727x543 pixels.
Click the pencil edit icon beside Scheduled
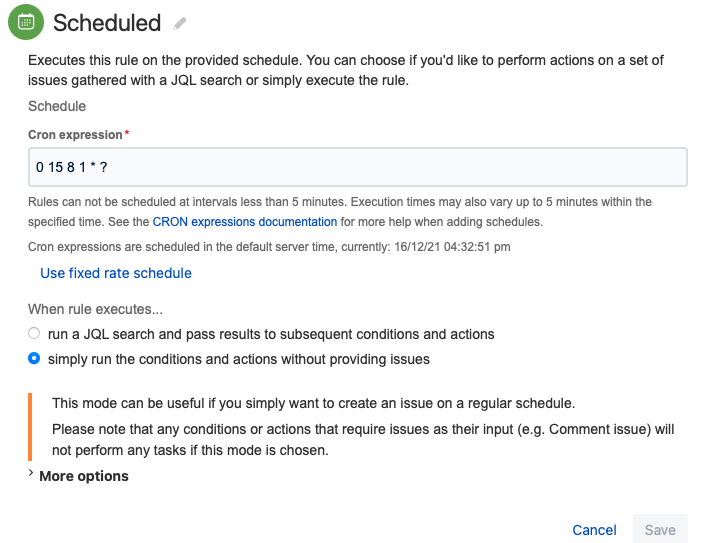tap(180, 23)
